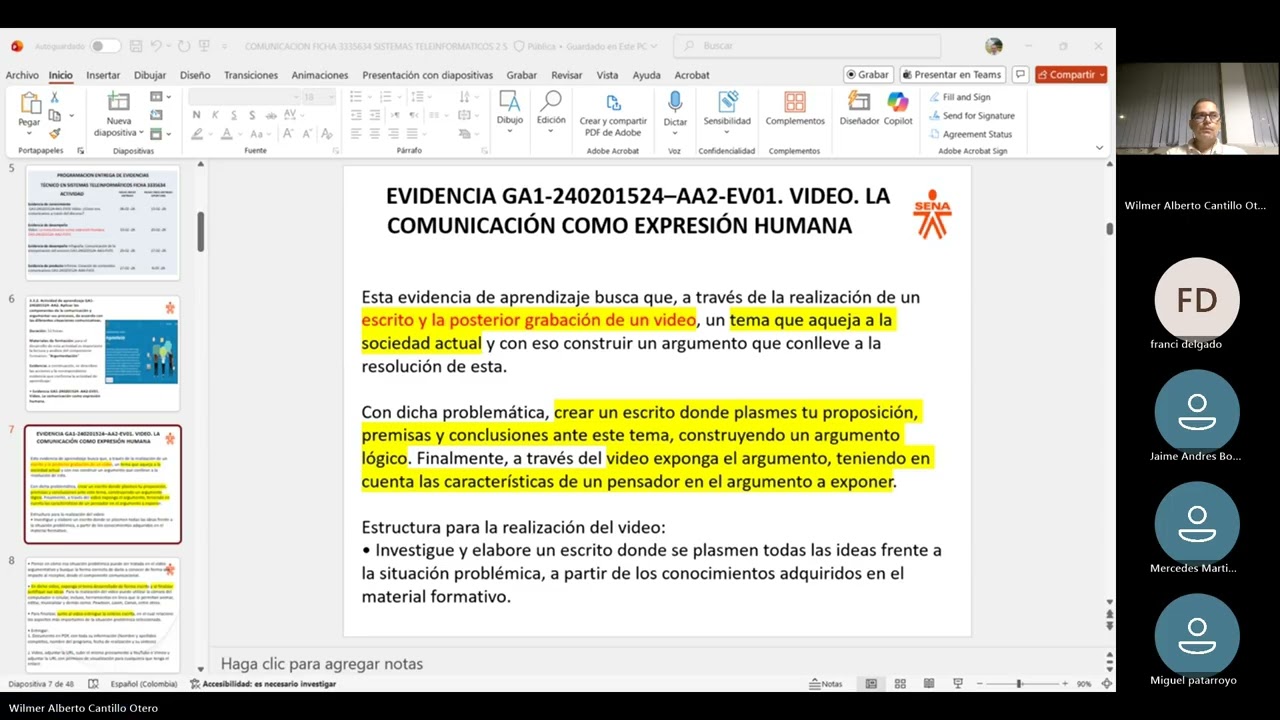Click the Copy icon in Portapapeles
Screen dimensions: 1280x720
click(54, 115)
